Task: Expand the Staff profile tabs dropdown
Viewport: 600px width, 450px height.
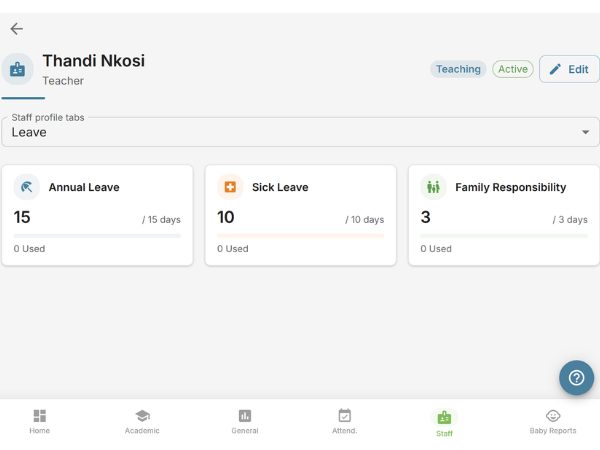Action: (300, 132)
